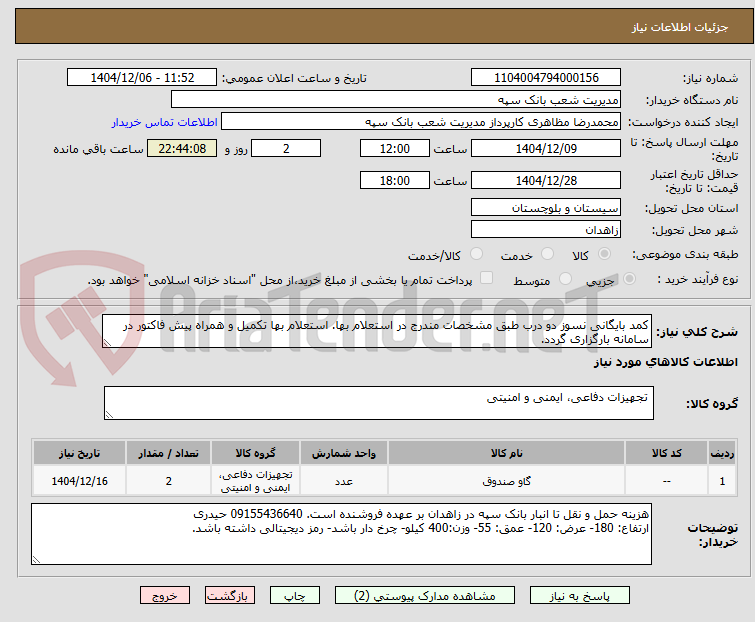Click the بازگشت back button
Image resolution: width=755 pixels, height=622 pixels.
point(230,596)
